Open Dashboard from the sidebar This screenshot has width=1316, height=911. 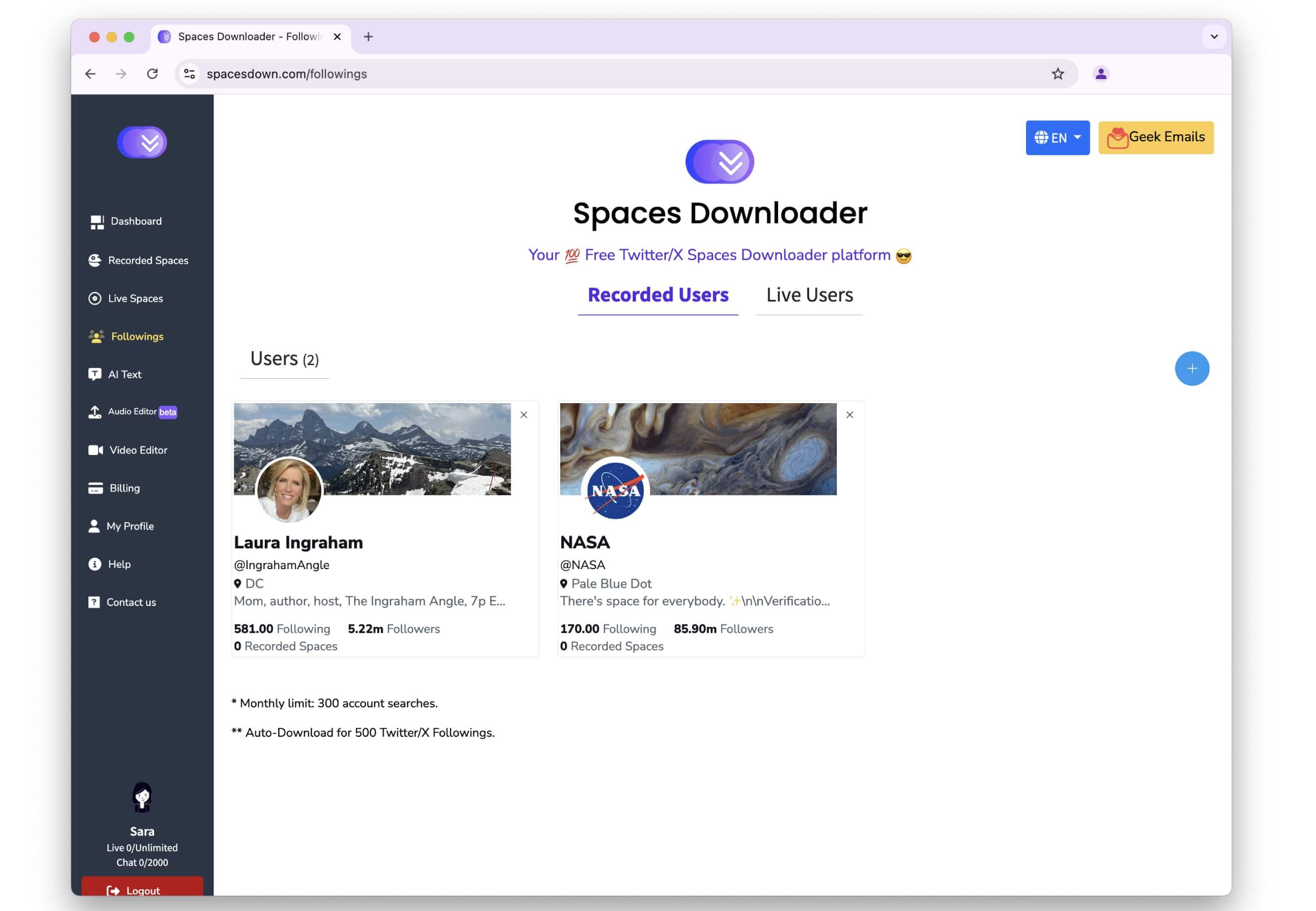(x=135, y=221)
